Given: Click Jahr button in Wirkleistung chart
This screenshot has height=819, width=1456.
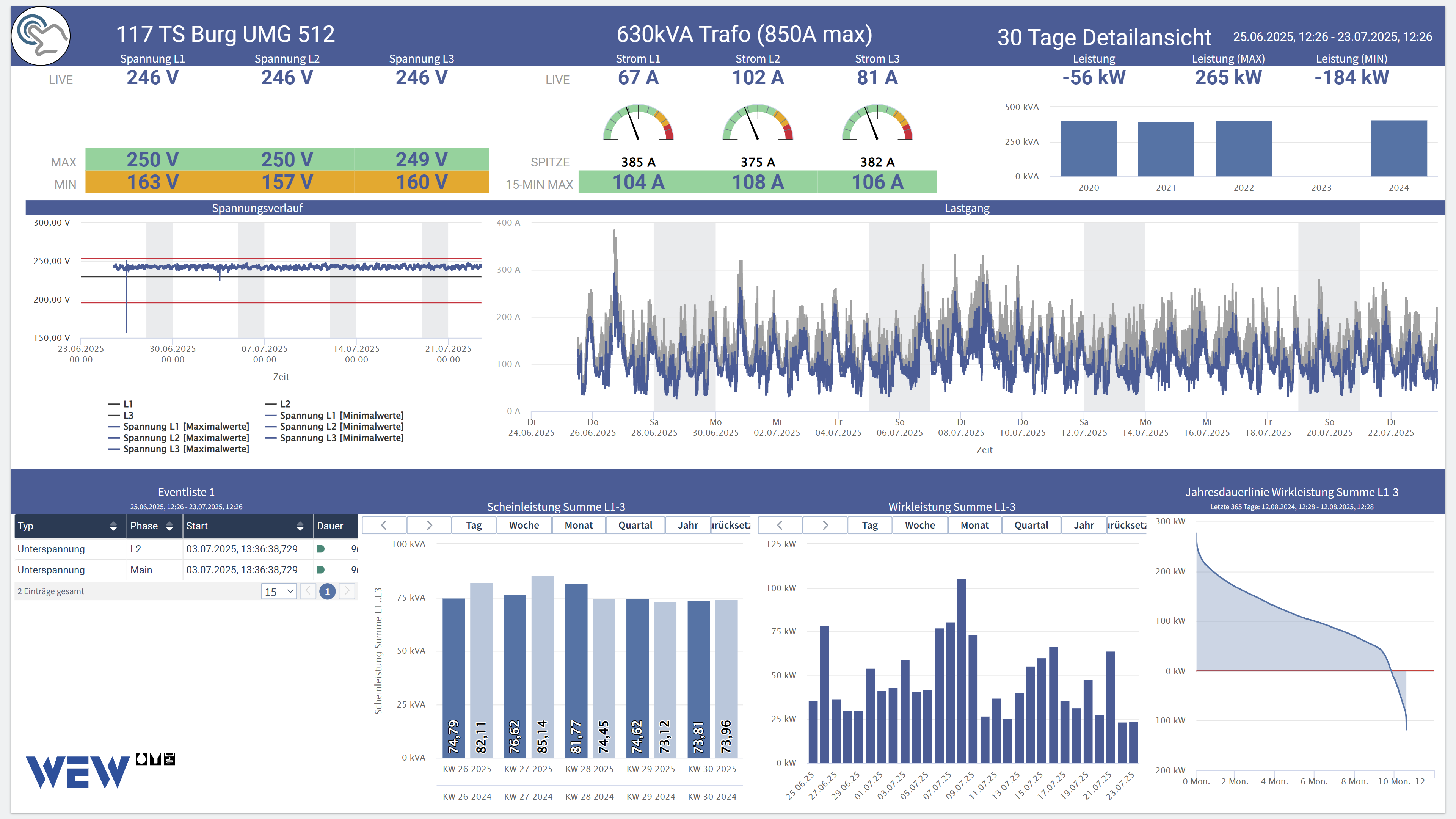Looking at the screenshot, I should click(1084, 525).
